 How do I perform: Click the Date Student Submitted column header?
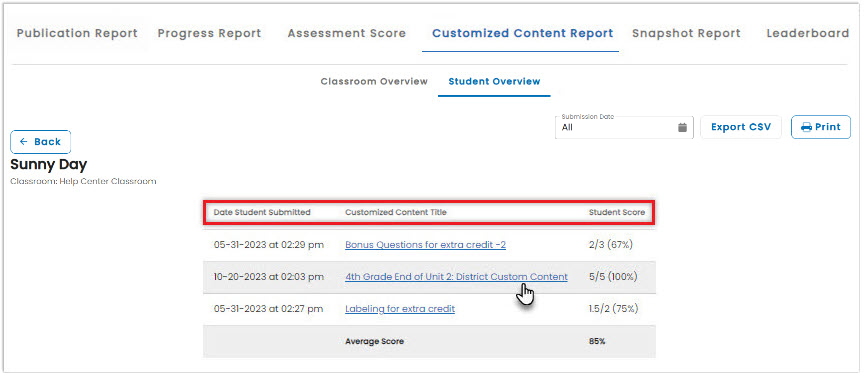pyautogui.click(x=262, y=212)
